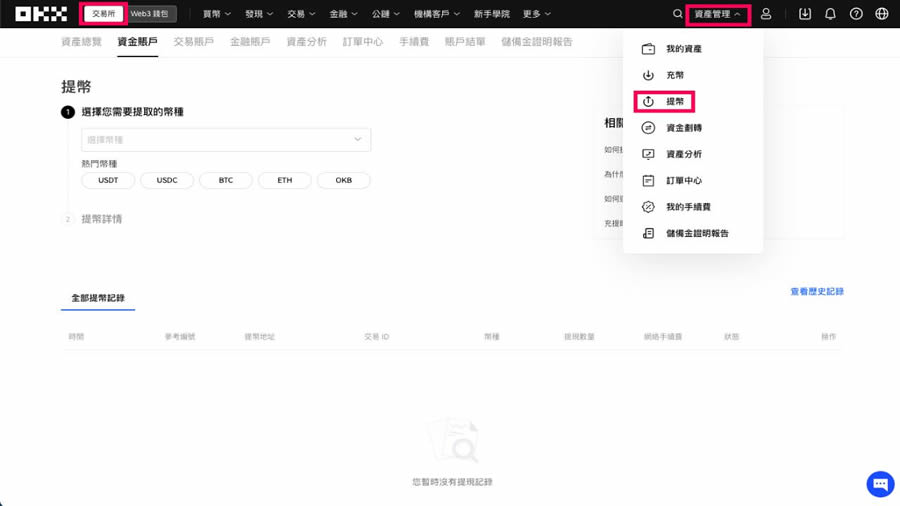Collapse the 資產管理 dropdown menu
900x506 pixels.
718,14
